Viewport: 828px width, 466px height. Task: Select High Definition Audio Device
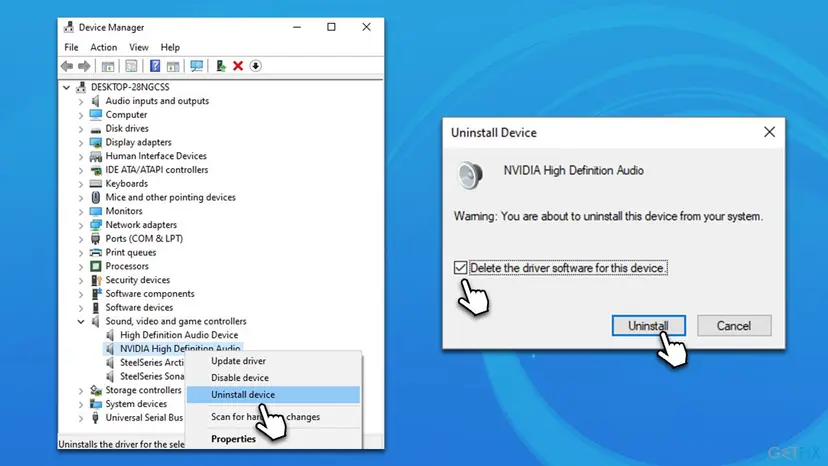178,335
